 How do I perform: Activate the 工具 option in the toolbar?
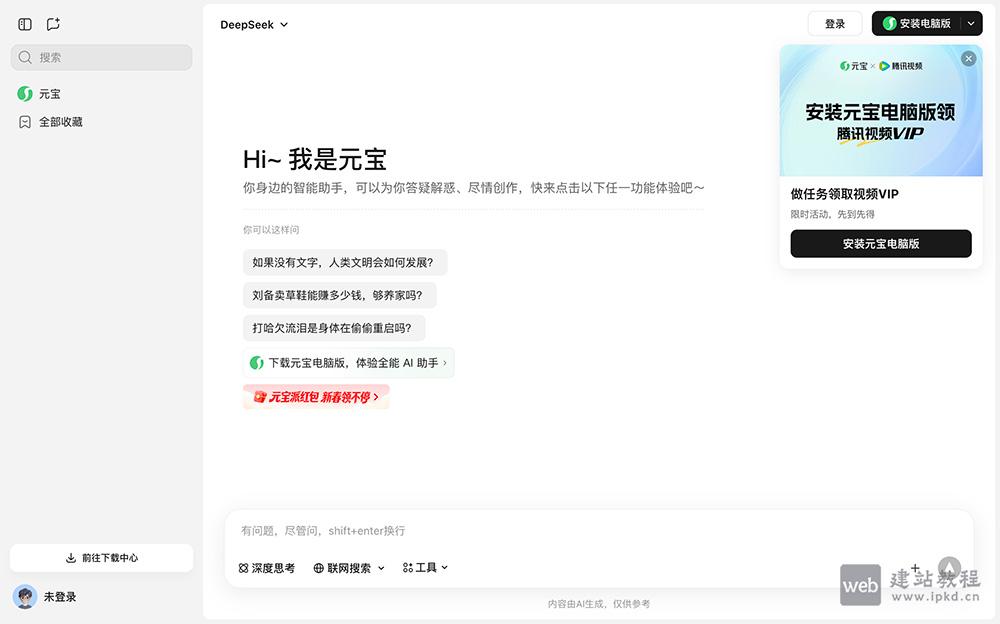pos(420,567)
